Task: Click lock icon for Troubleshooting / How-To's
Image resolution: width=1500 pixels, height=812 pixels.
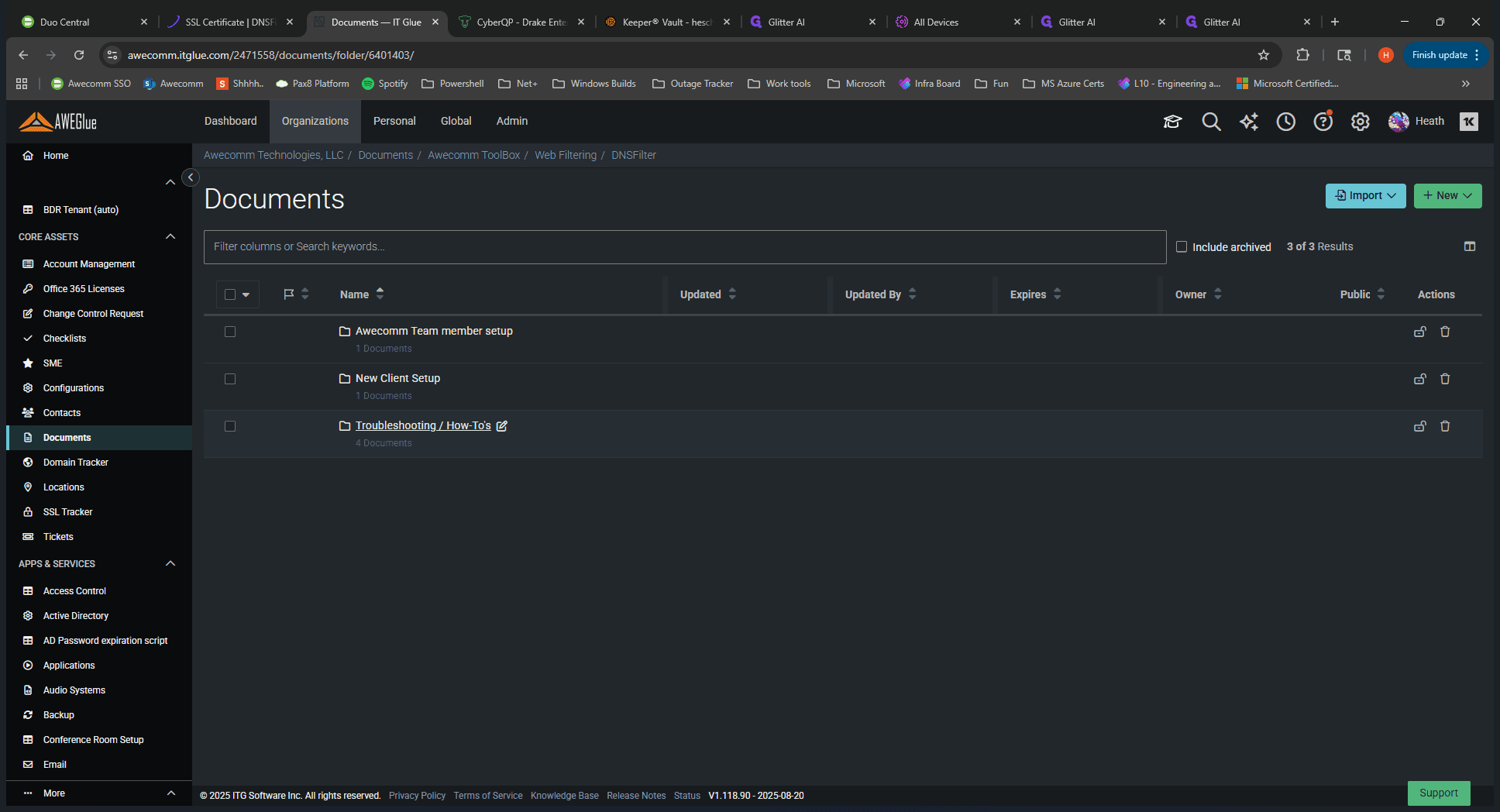Action: coord(1420,426)
